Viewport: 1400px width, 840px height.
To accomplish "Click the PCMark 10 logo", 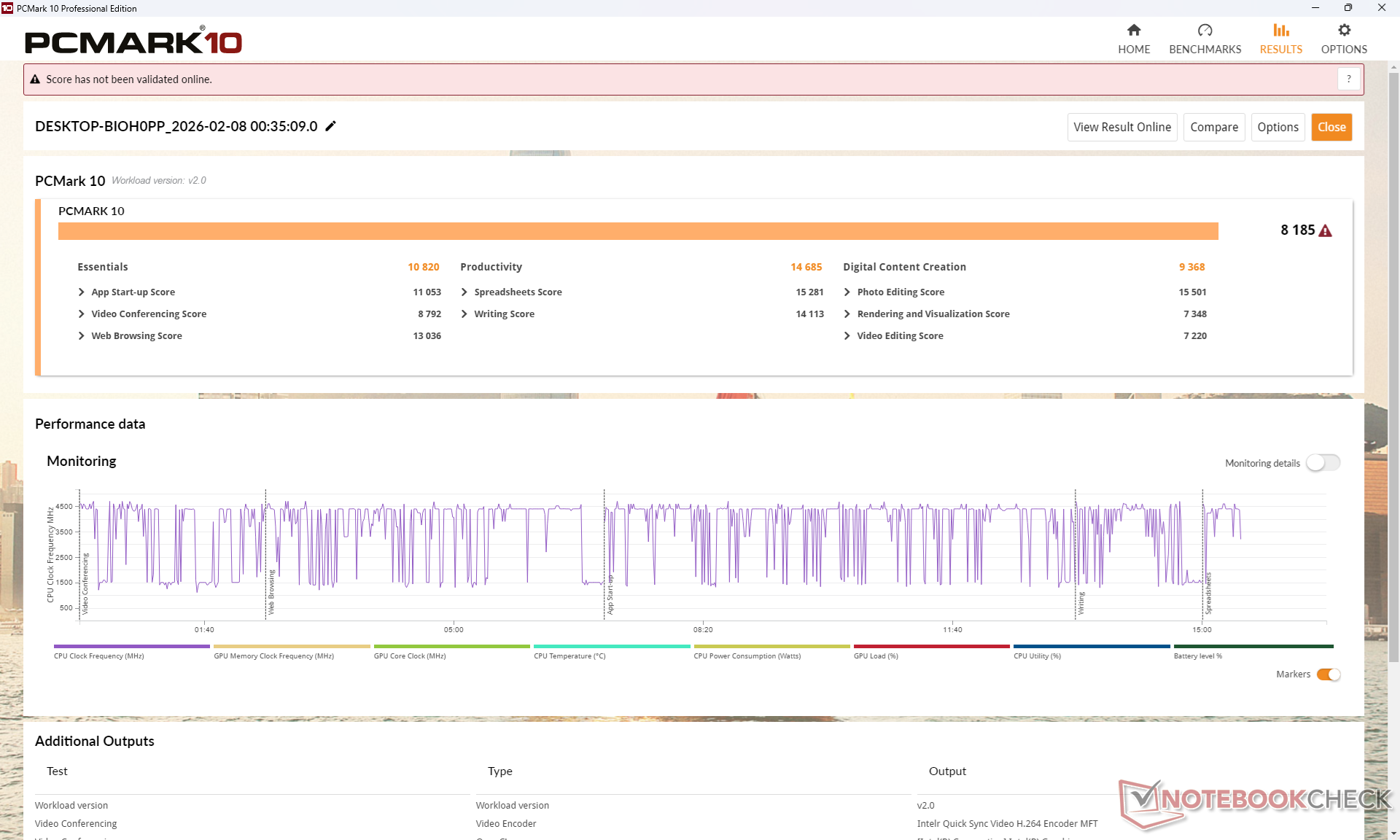I will [133, 42].
